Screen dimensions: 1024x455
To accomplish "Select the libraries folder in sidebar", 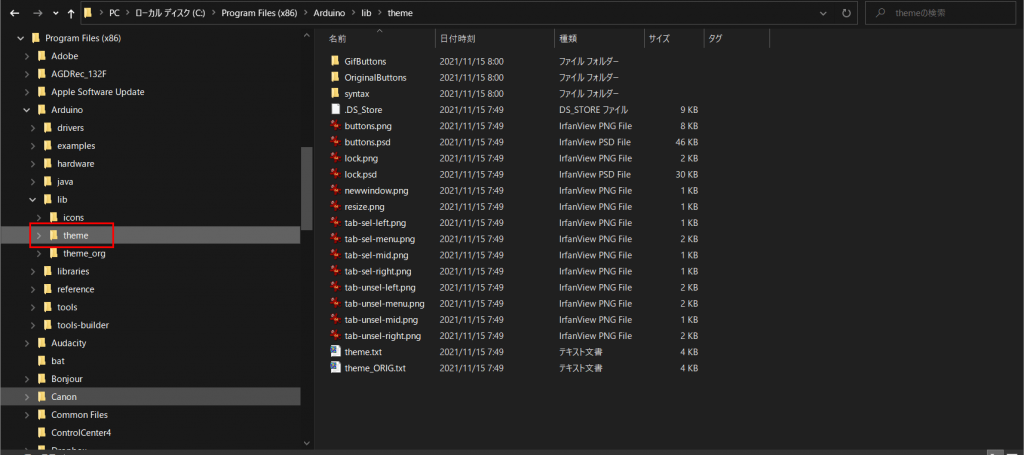I will click(73, 271).
